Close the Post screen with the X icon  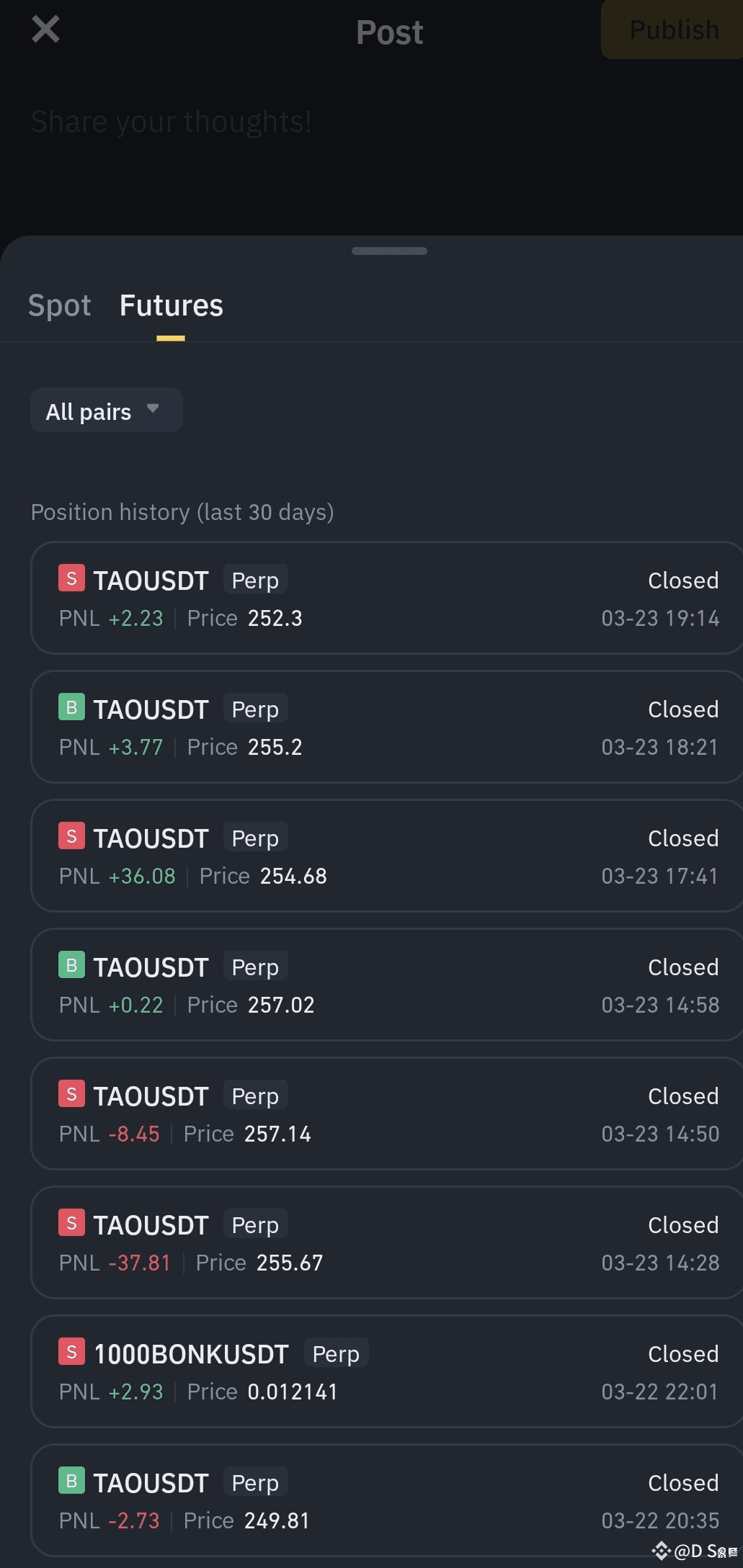[x=45, y=30]
